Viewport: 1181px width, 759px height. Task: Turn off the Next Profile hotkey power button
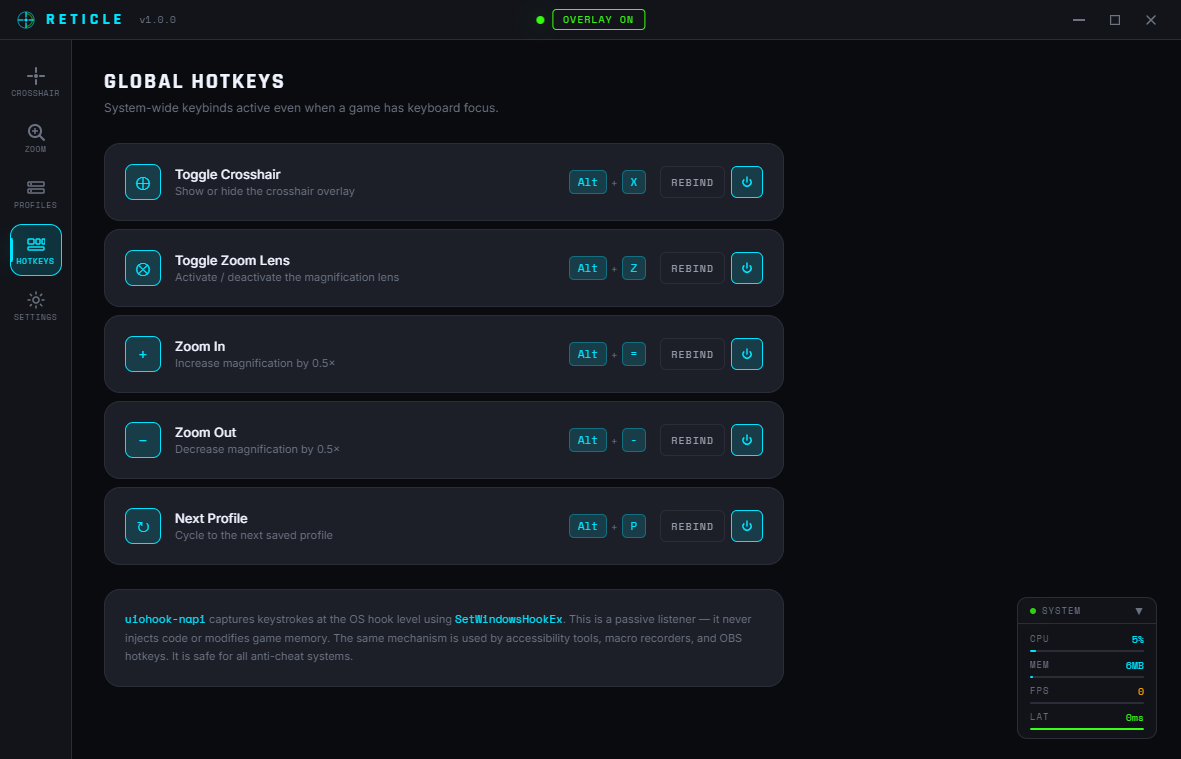[x=747, y=526]
